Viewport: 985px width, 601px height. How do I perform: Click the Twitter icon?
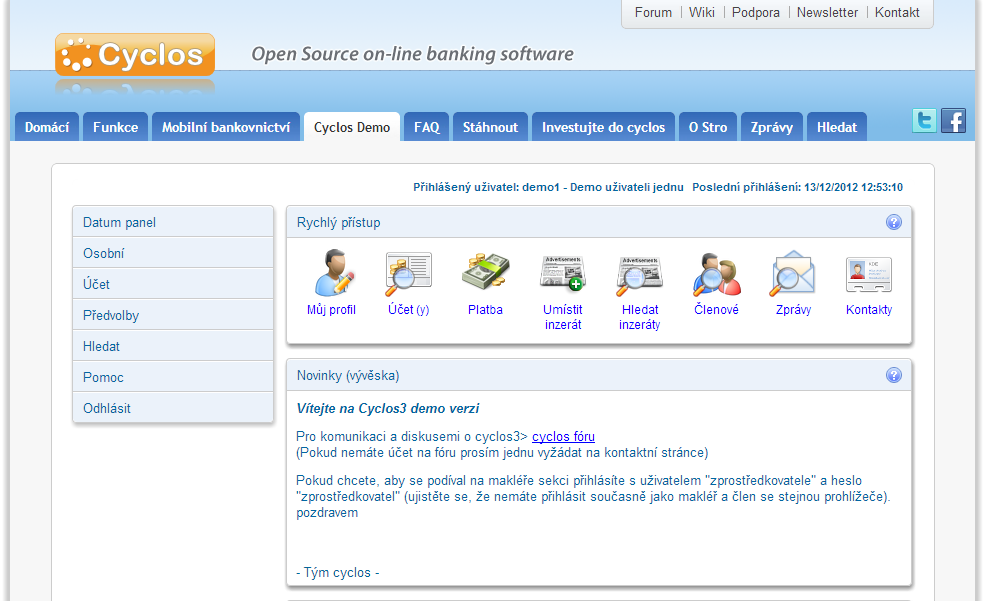point(924,121)
